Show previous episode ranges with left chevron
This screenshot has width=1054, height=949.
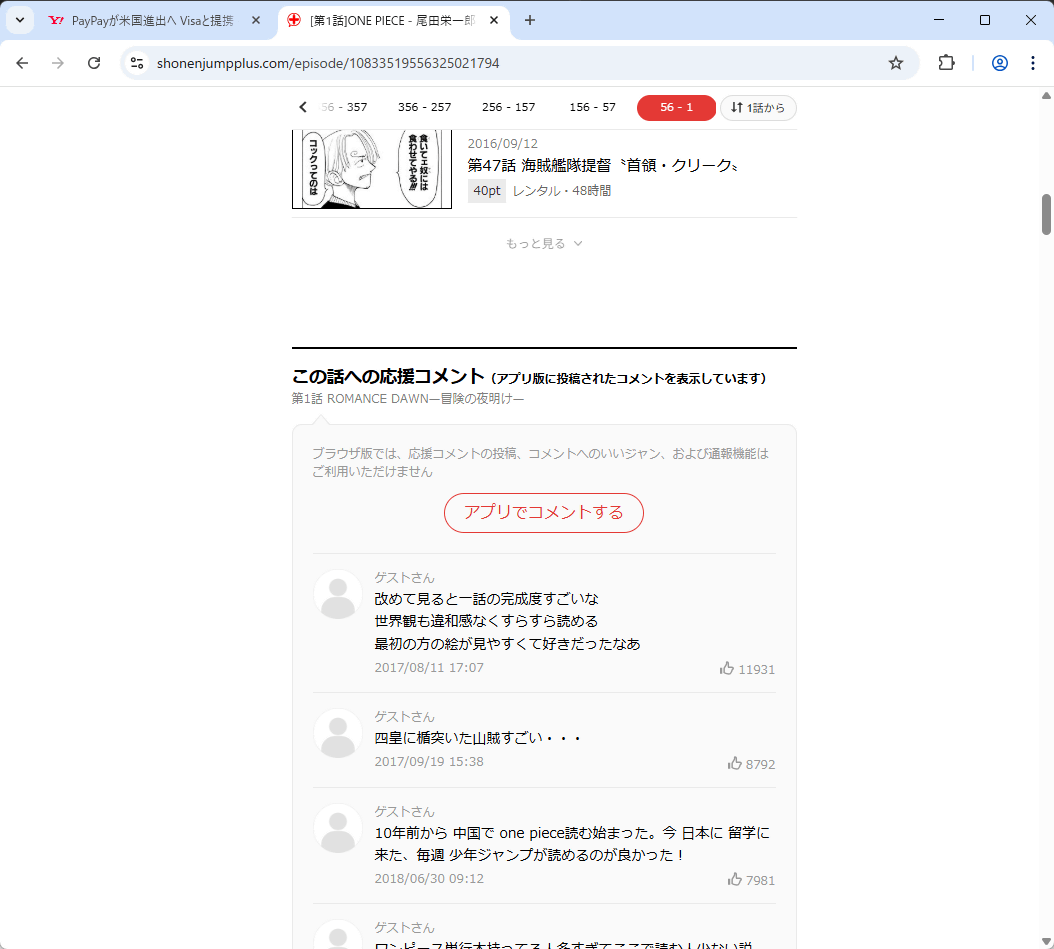[302, 107]
